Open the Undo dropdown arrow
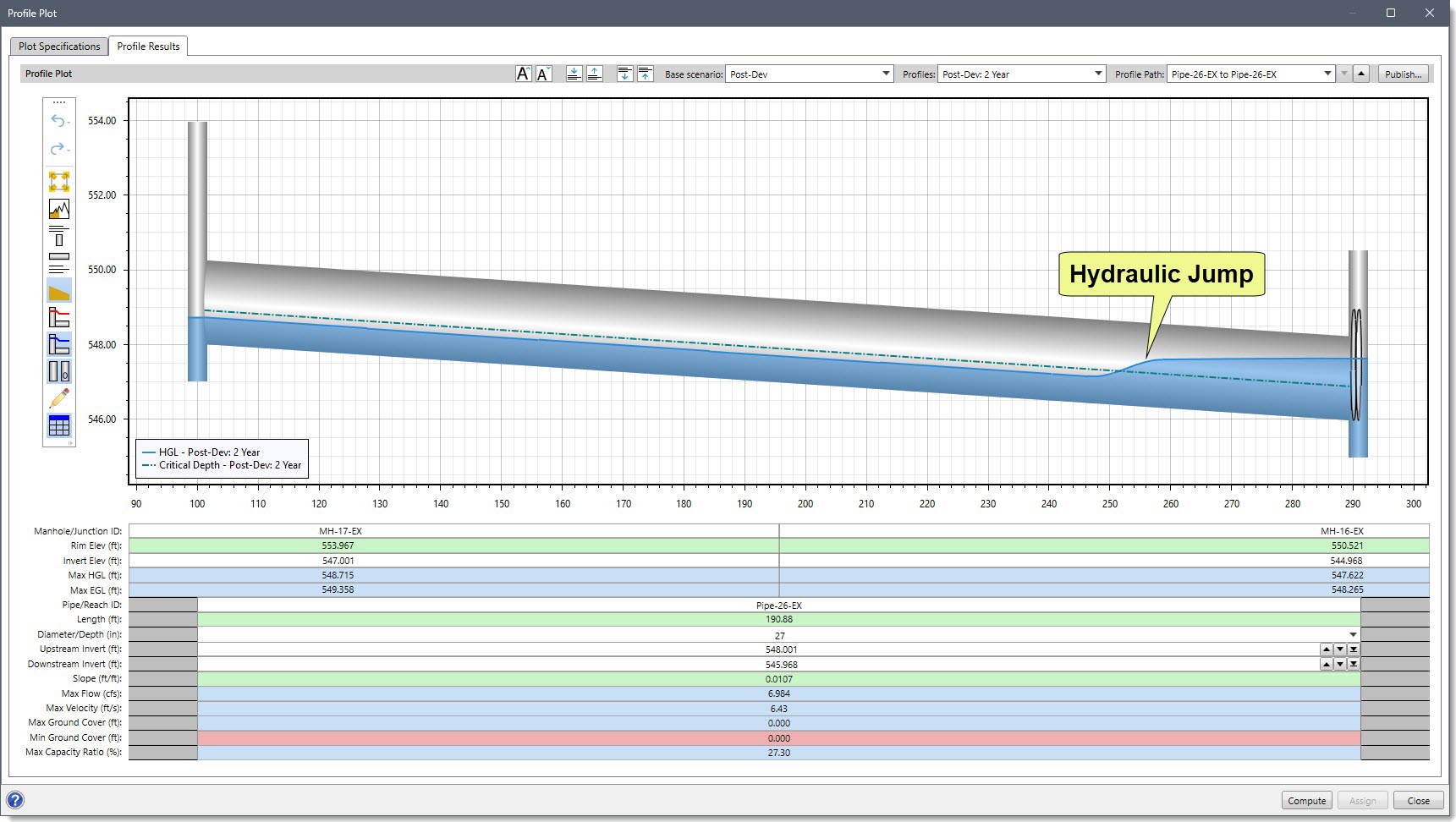Viewport: 1456px width, 822px height. pos(68,123)
